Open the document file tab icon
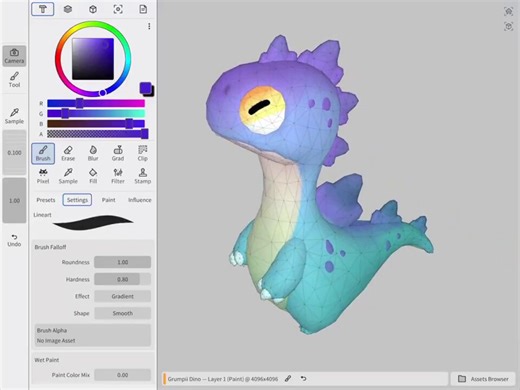Screen dimensions: 520x390 coord(143,9)
